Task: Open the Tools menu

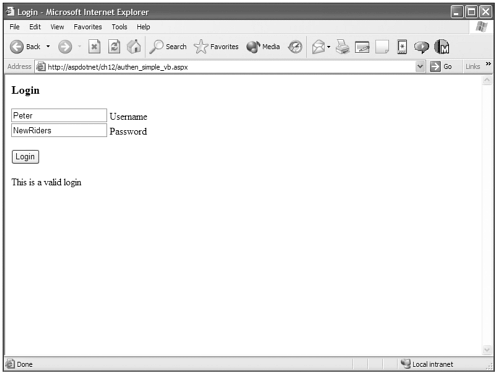Action: coord(119,27)
